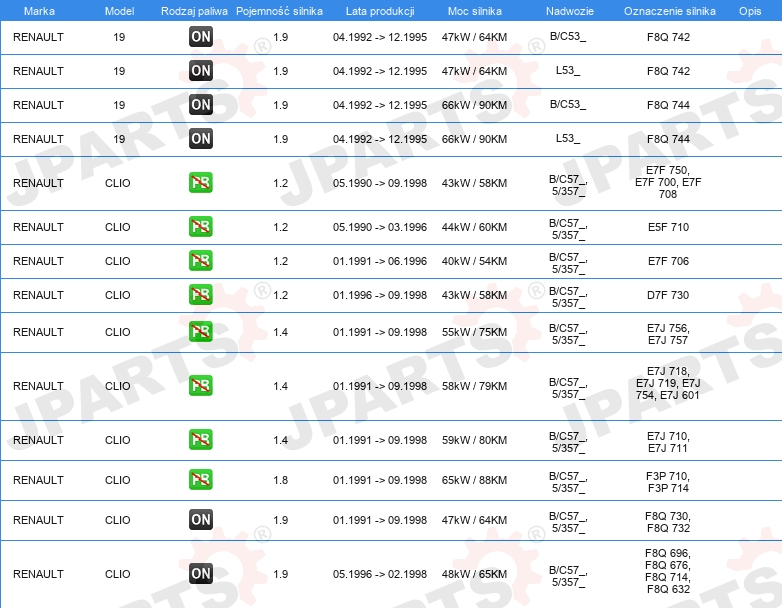
Task: Click the E7J 718, E7J 719 engine codes cell
Action: (668, 383)
